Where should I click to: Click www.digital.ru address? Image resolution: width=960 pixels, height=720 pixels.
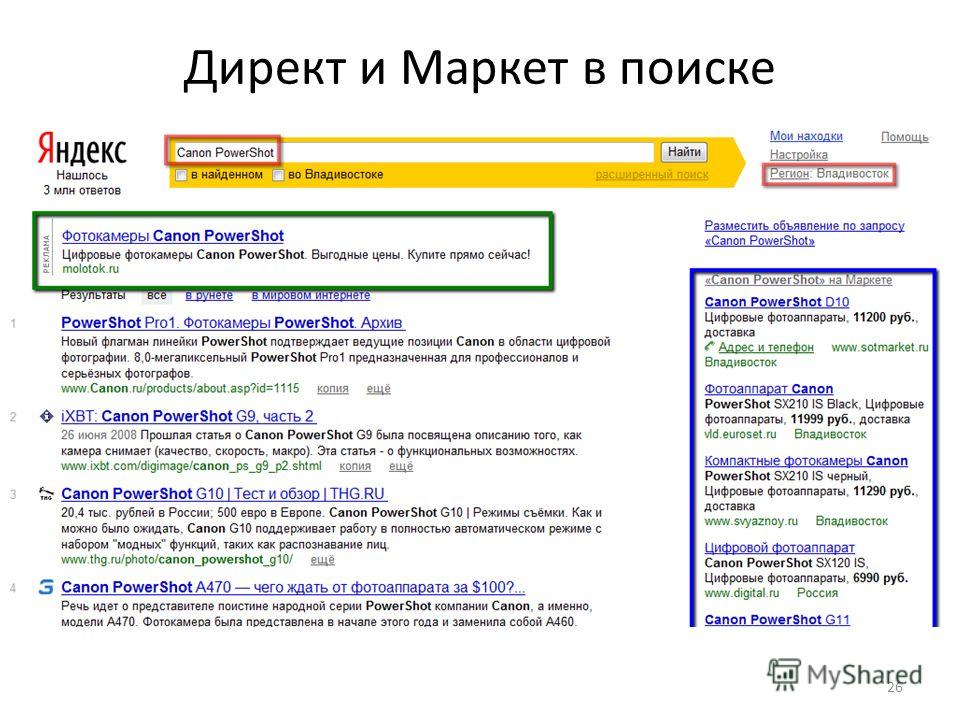(x=742, y=593)
